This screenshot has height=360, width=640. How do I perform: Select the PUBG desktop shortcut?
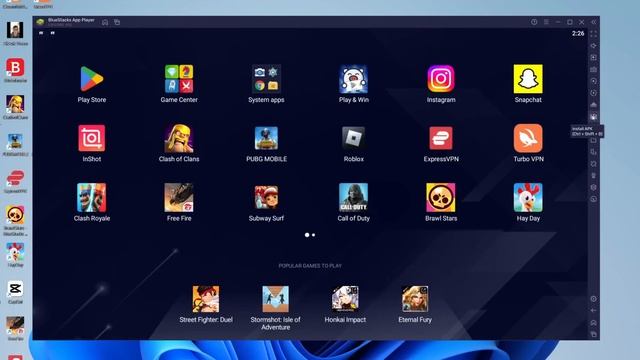tap(15, 141)
